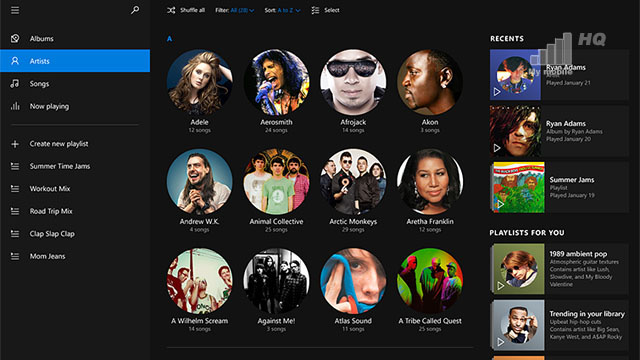Image resolution: width=640 pixels, height=360 pixels.
Task: Click the Road Trip Mix playlist icon
Action: tap(15, 211)
